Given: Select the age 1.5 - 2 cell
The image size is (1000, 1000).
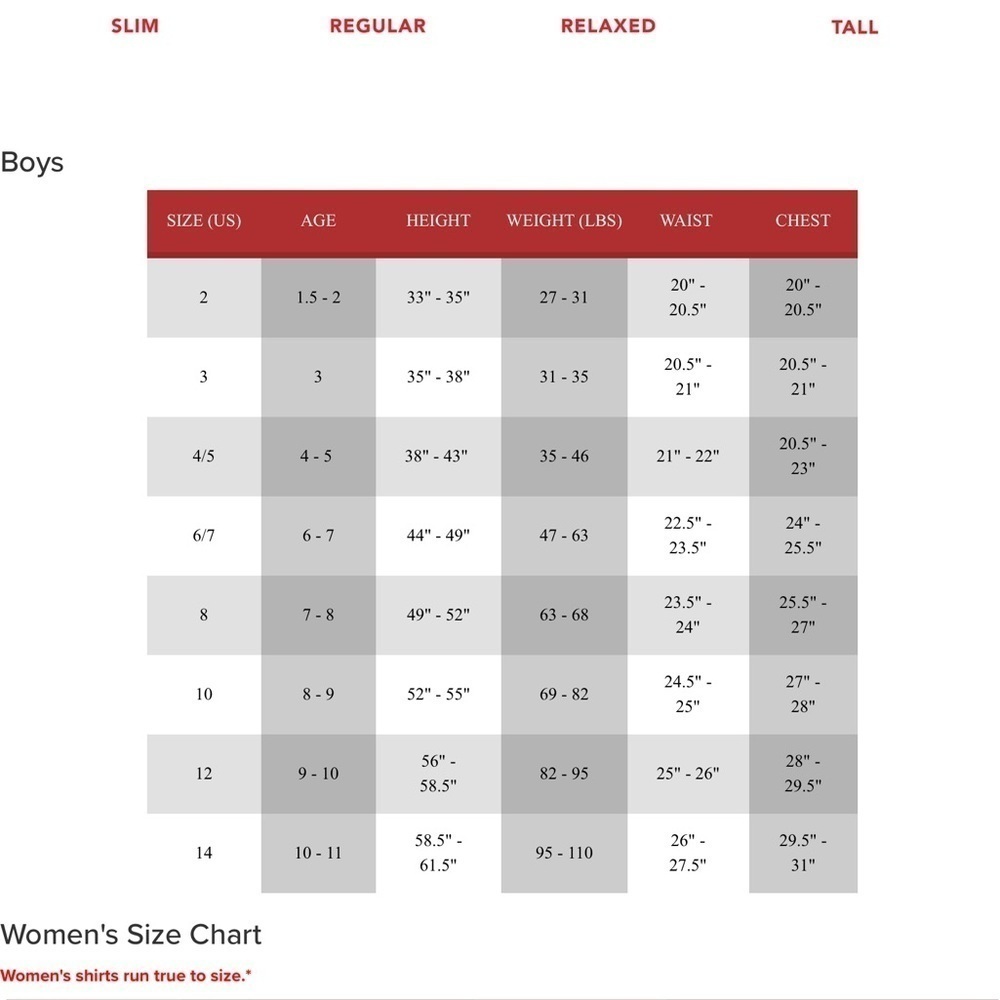Looking at the screenshot, I should point(318,298).
